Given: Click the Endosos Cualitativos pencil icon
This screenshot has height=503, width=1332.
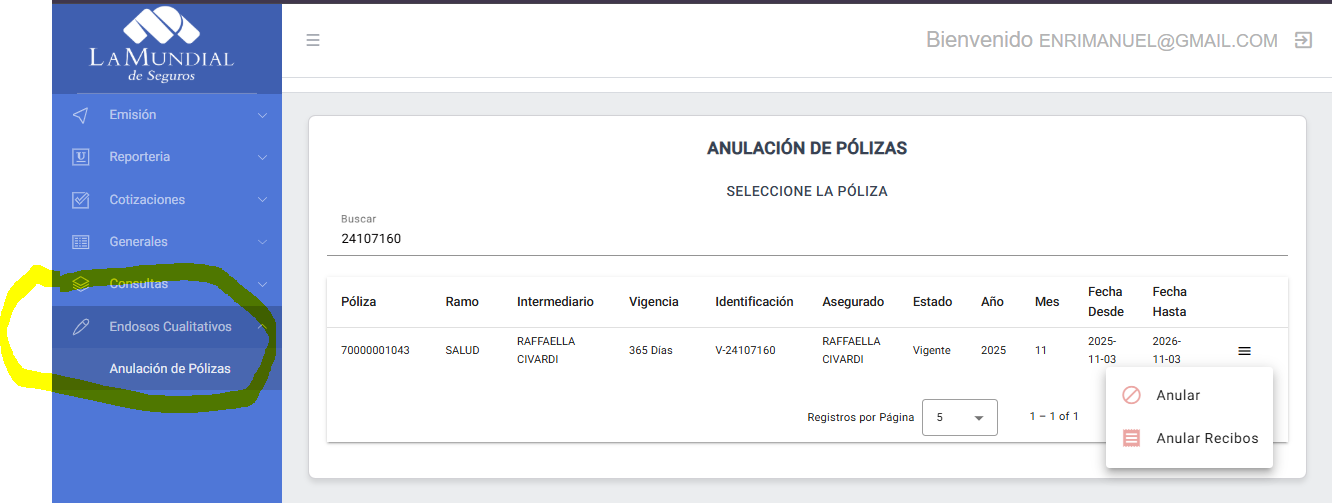Looking at the screenshot, I should 81,327.
